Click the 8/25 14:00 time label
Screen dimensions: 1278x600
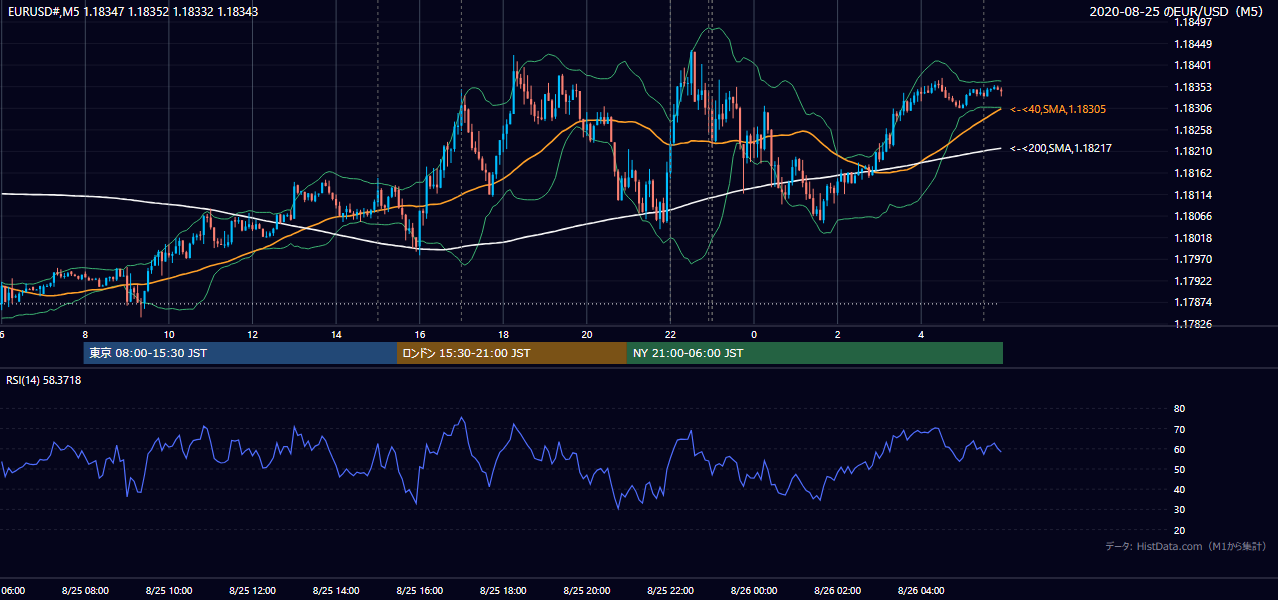336,590
